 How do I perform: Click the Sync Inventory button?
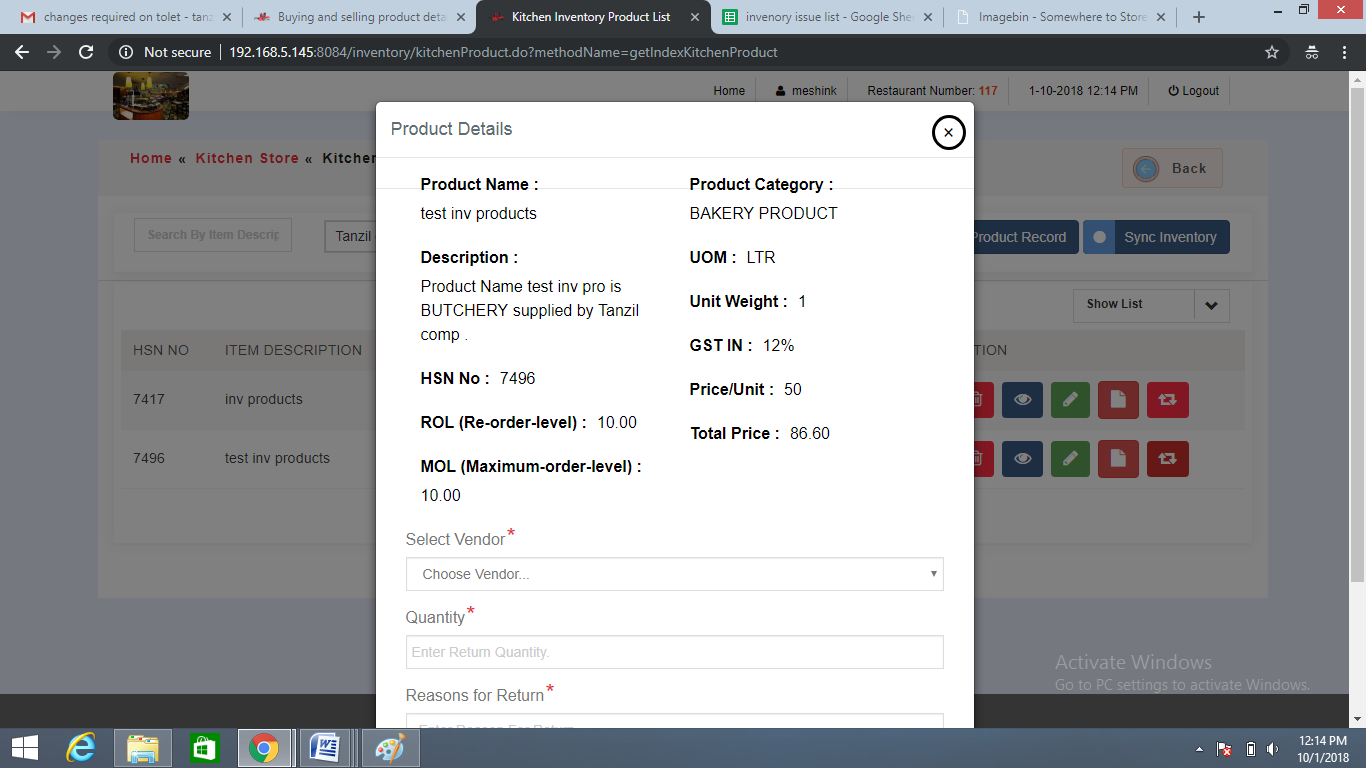[1156, 237]
